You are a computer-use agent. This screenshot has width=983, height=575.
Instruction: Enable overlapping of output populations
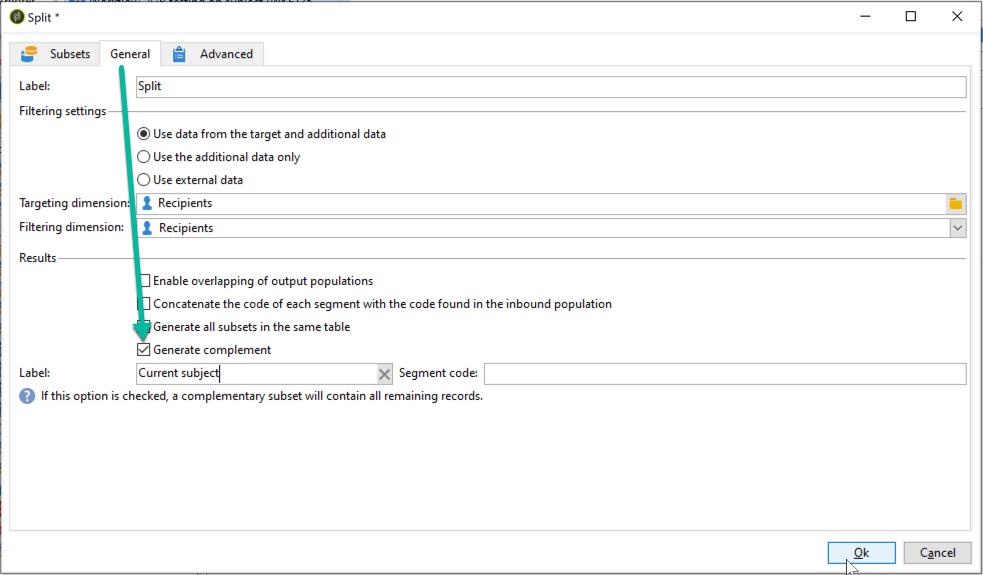pos(145,281)
